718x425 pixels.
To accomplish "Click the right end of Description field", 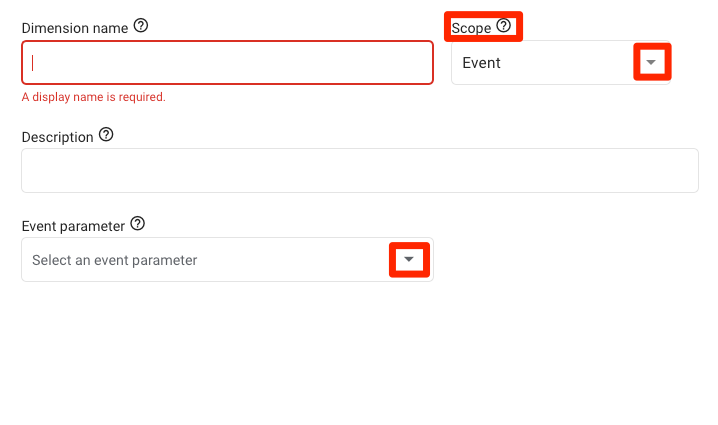I will tap(685, 171).
